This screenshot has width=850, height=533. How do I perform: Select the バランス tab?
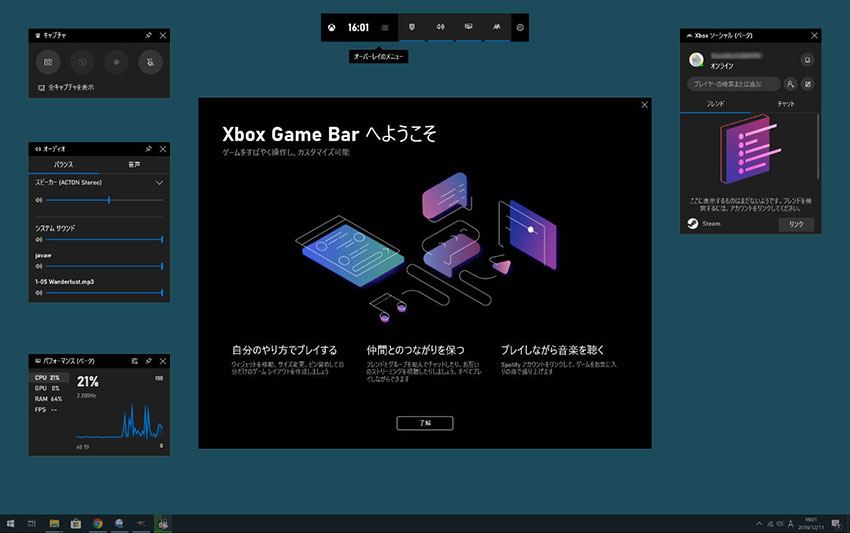[x=63, y=164]
